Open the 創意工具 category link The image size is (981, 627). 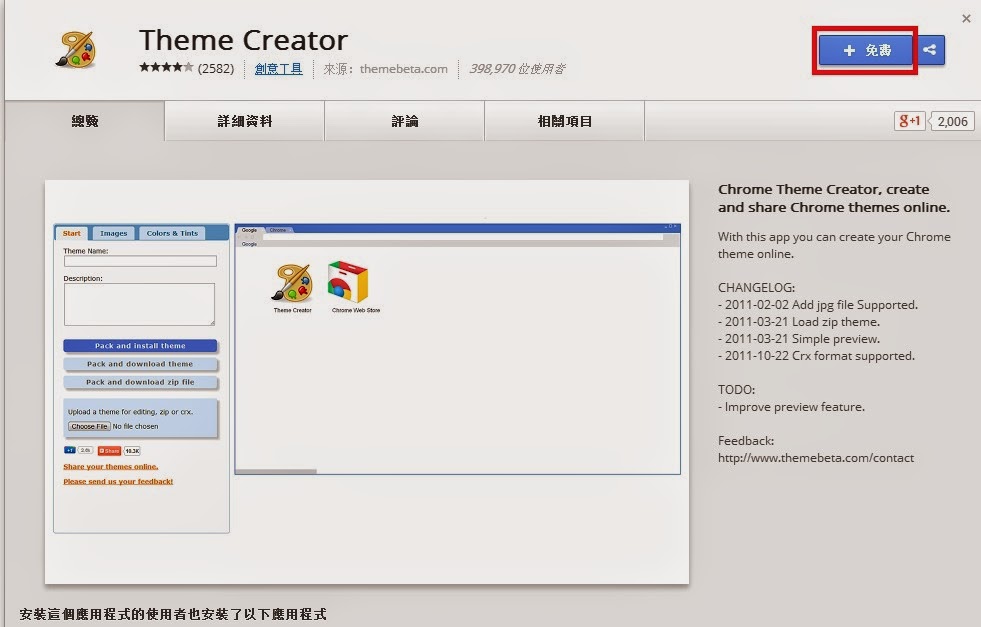tap(278, 68)
